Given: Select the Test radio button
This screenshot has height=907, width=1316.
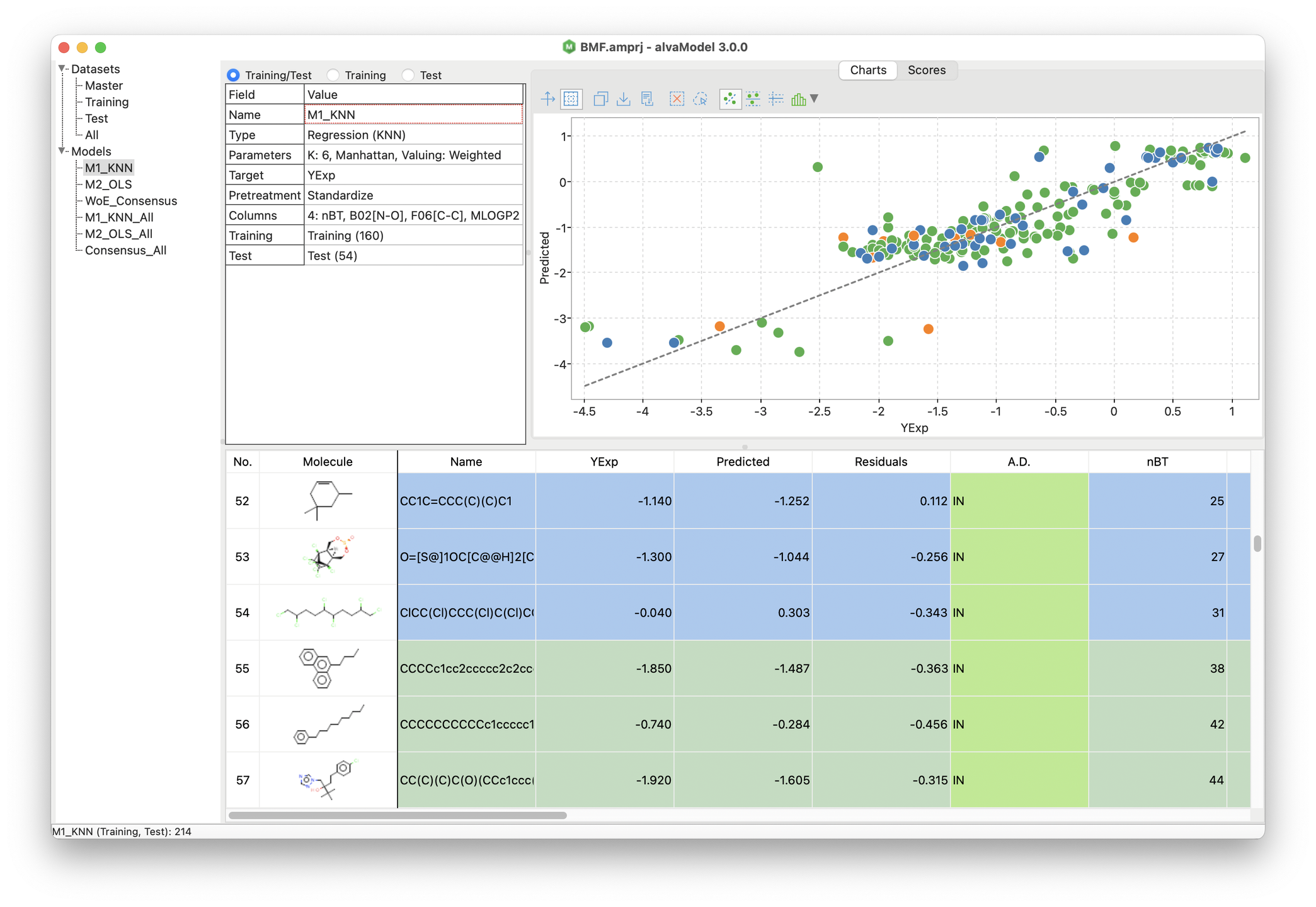Looking at the screenshot, I should tap(408, 75).
